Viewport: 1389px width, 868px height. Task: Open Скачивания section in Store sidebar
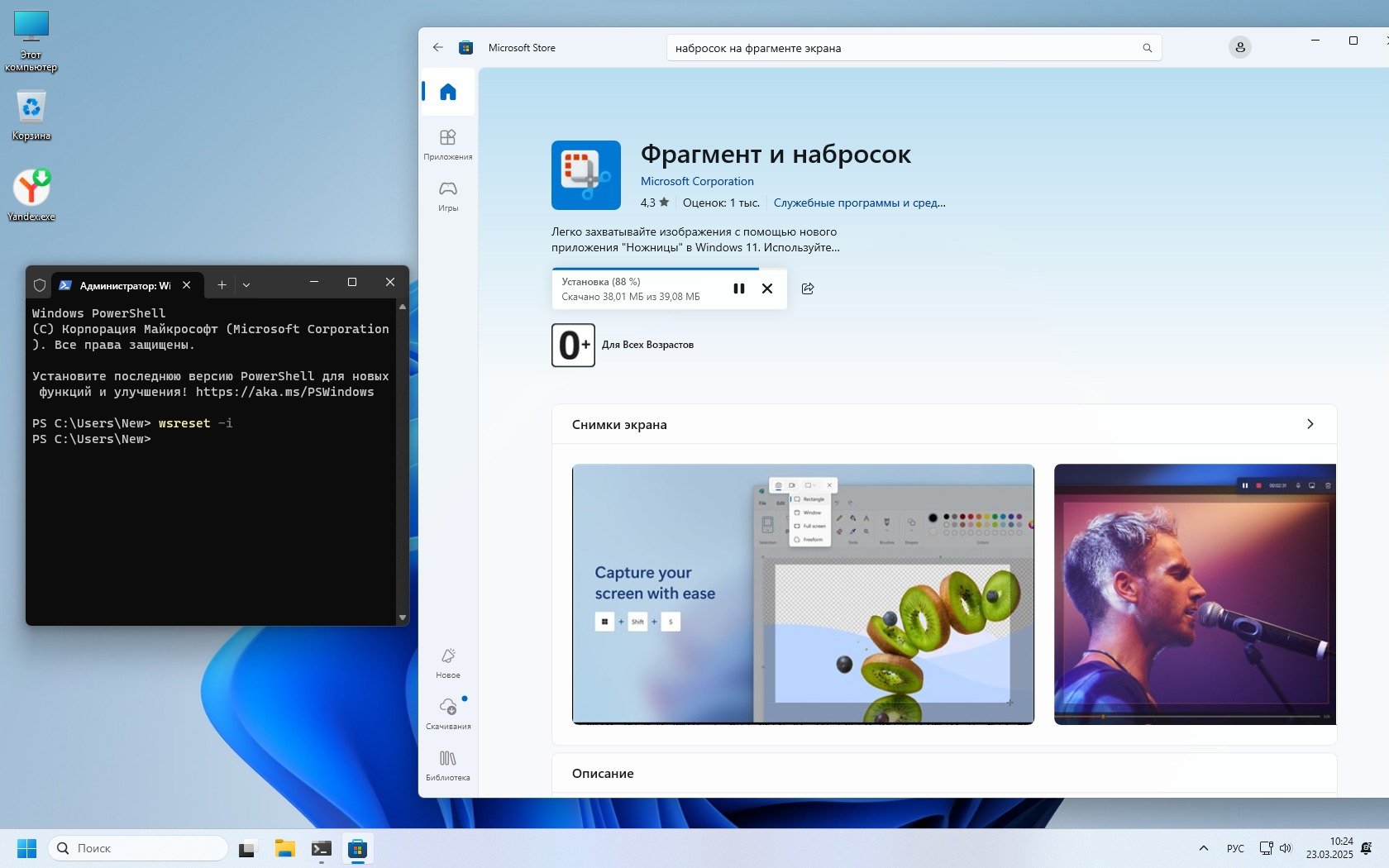click(x=447, y=713)
